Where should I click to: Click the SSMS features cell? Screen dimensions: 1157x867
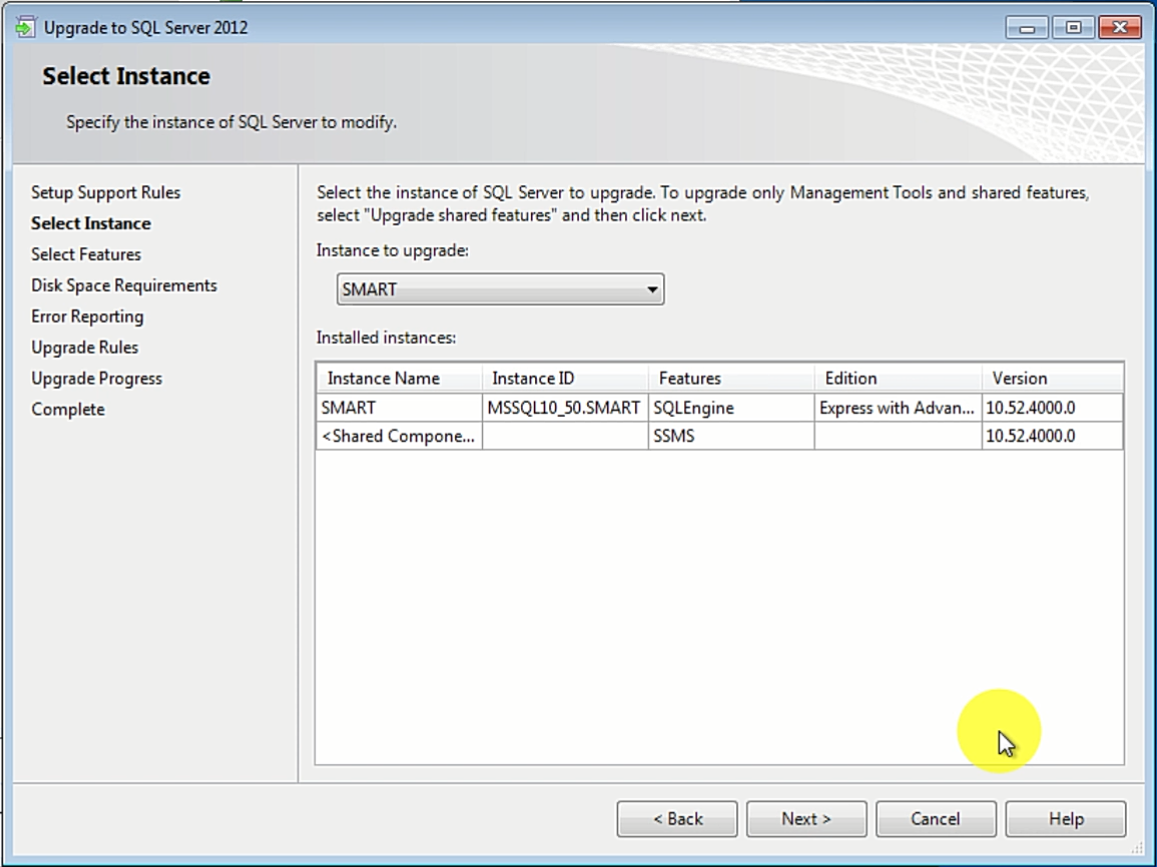coord(731,436)
